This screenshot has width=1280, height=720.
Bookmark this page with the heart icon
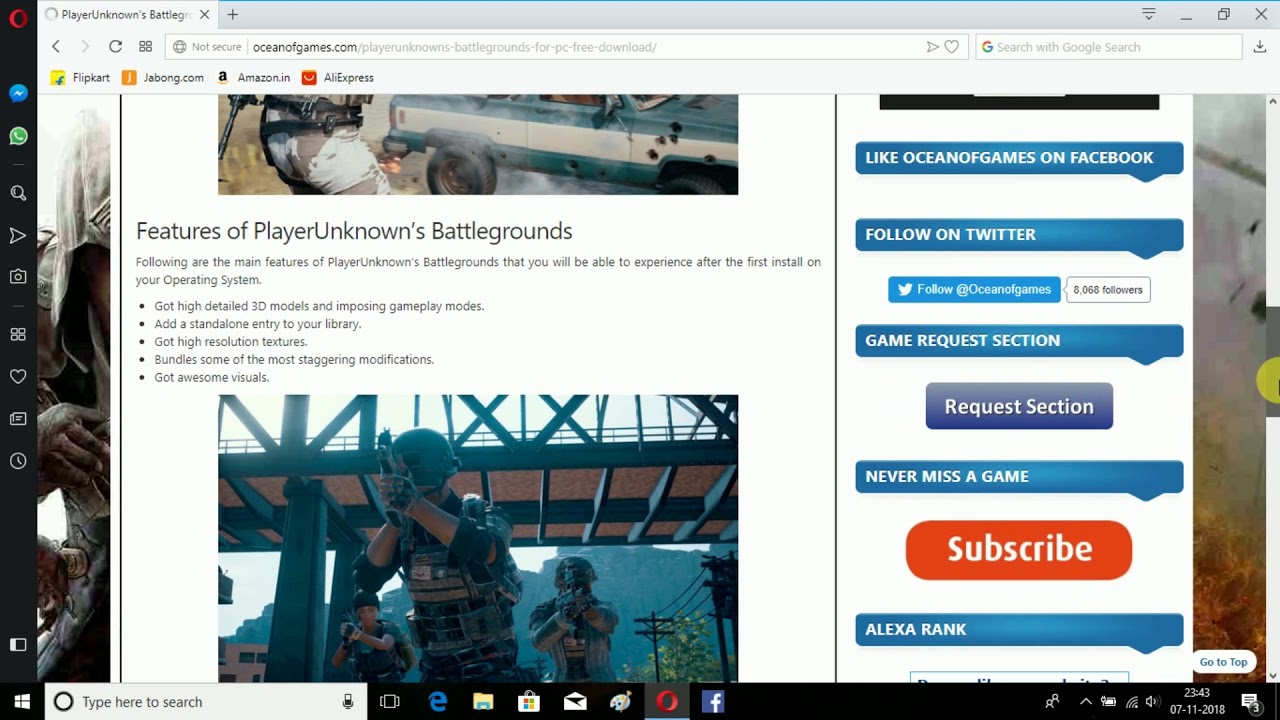click(952, 47)
